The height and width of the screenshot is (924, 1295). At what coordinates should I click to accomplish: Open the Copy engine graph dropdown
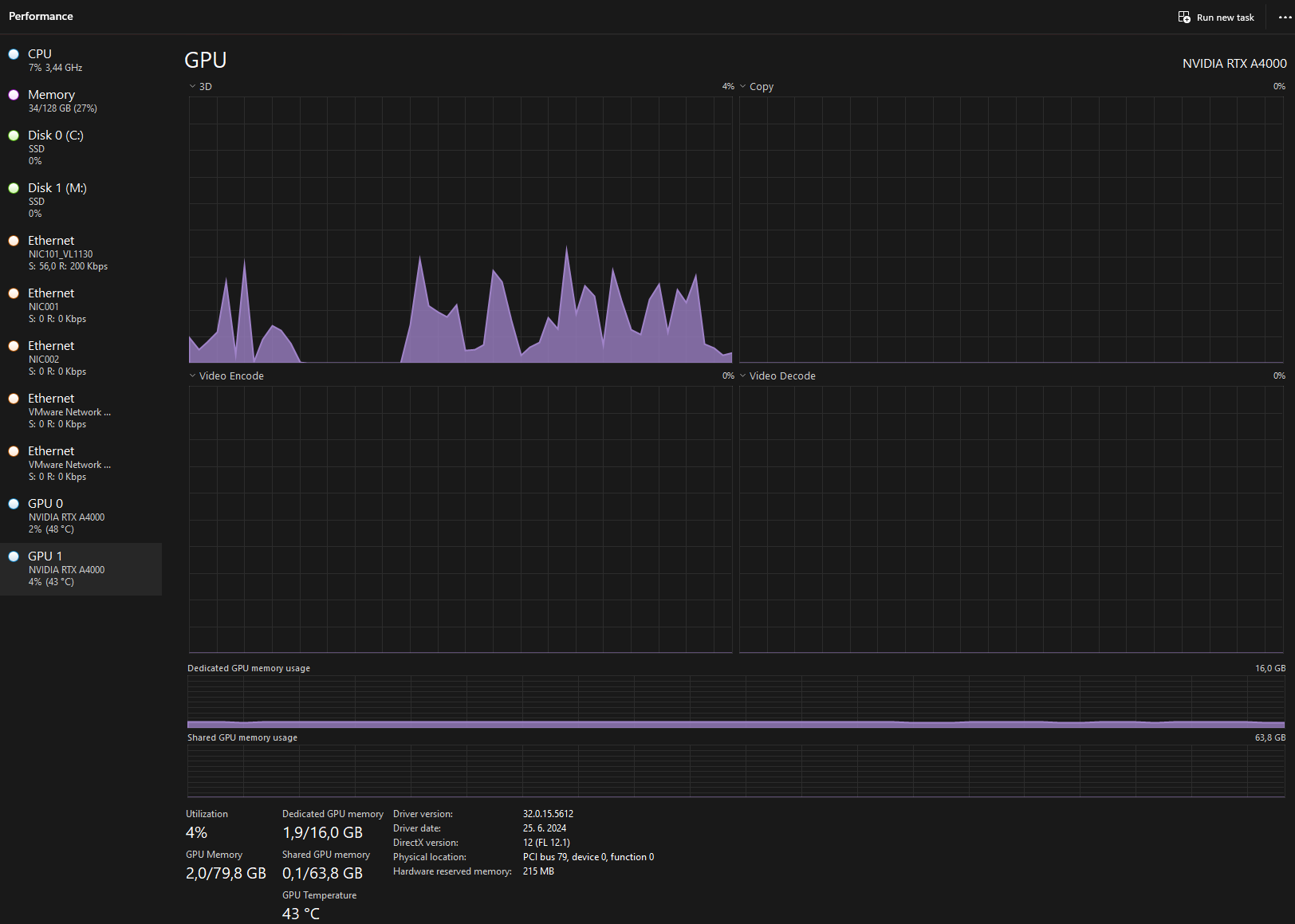coord(743,86)
